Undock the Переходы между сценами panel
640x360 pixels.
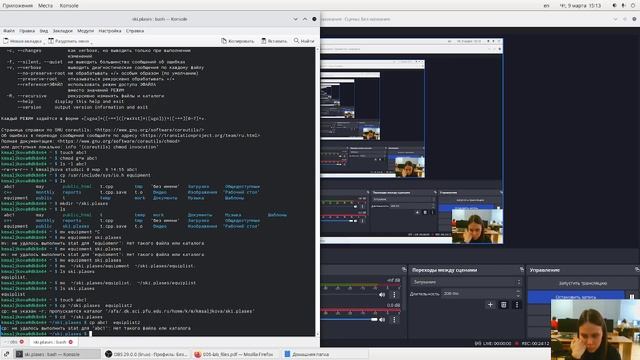[521, 270]
